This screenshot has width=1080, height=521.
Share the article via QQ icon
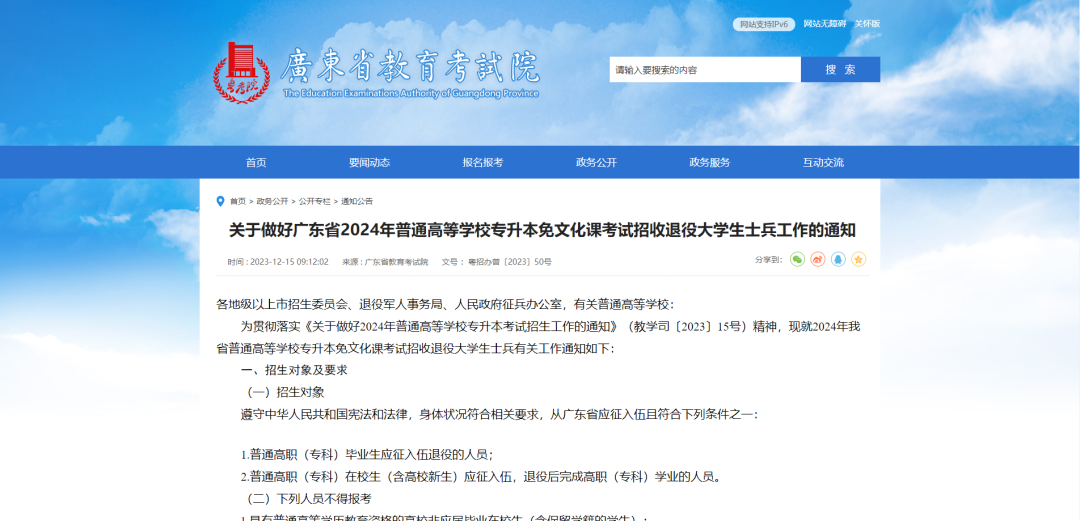pos(838,259)
